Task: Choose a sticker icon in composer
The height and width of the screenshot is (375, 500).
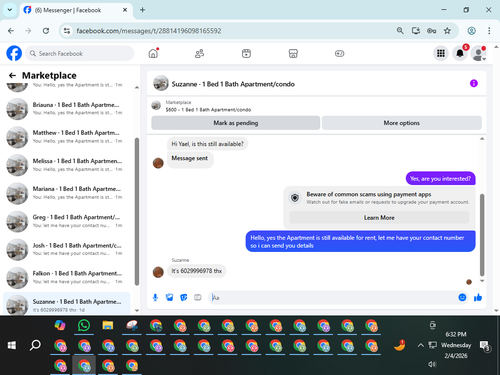Action: (183, 297)
